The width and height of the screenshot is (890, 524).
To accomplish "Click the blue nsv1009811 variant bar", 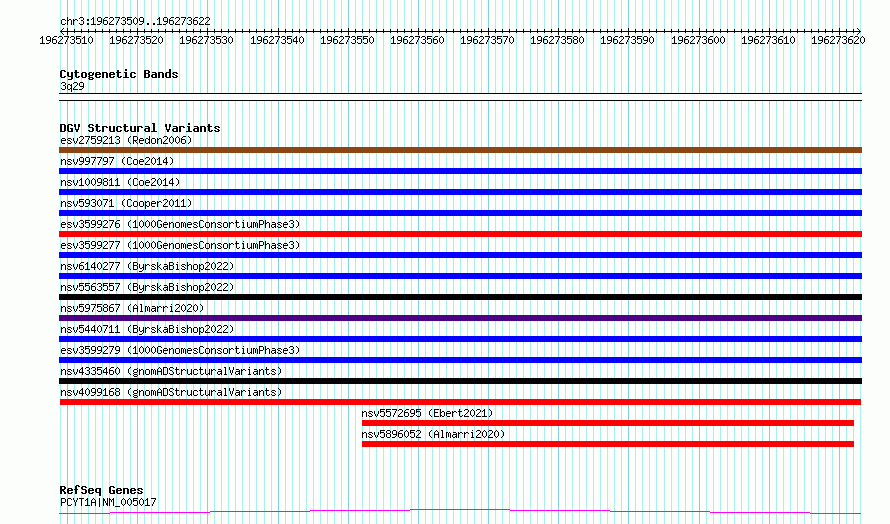I will tap(460, 192).
